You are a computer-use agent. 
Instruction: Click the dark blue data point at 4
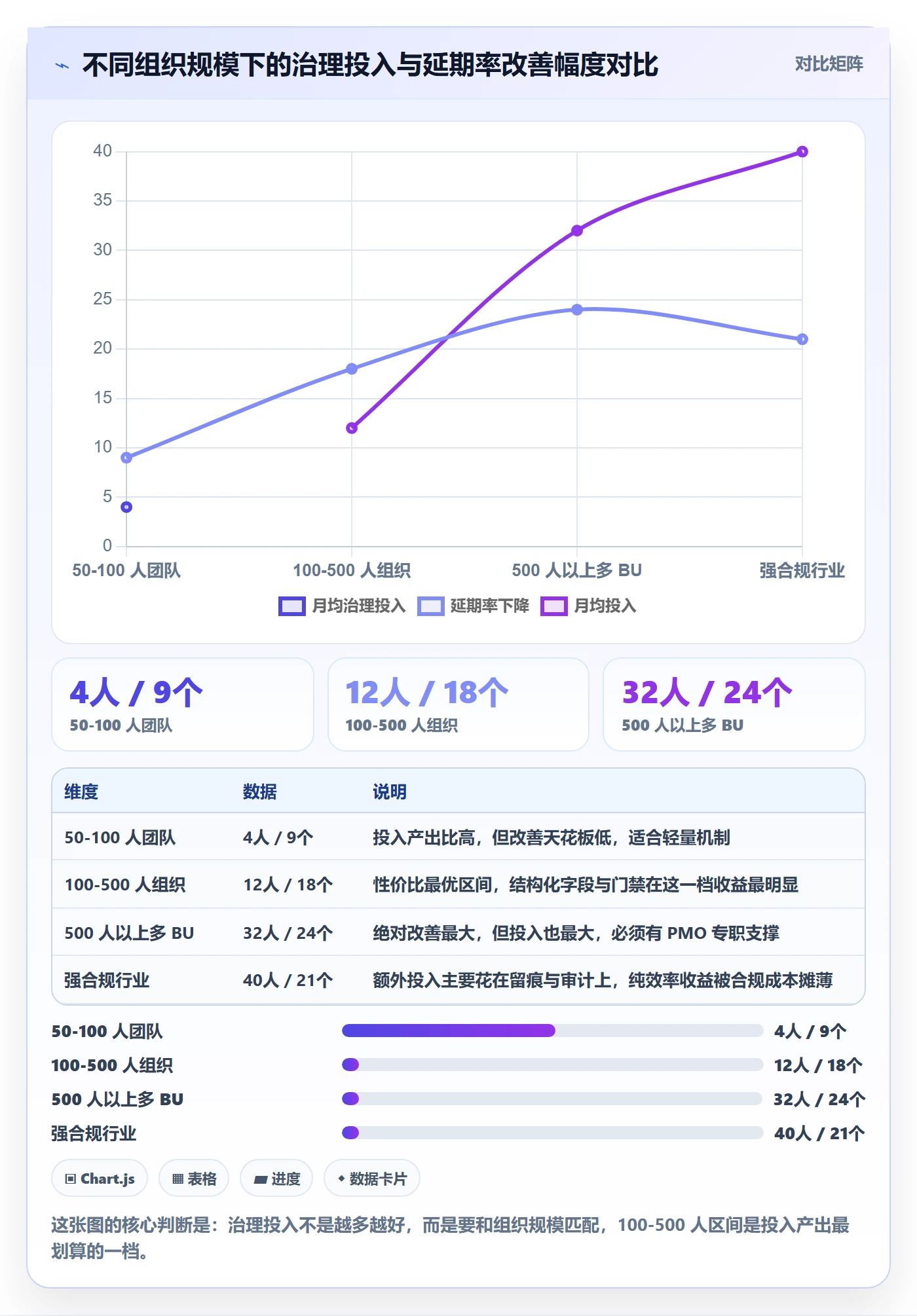pos(126,507)
